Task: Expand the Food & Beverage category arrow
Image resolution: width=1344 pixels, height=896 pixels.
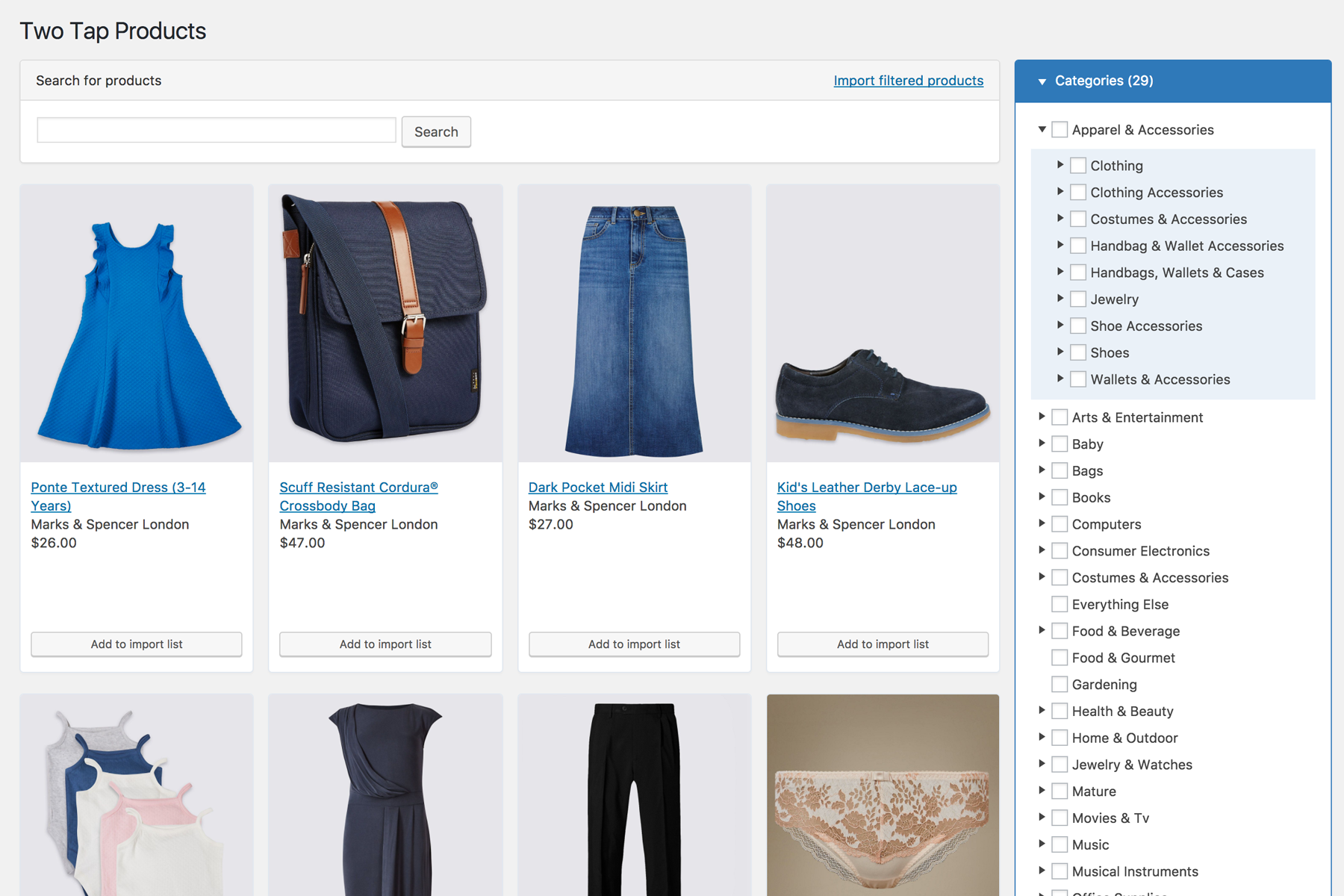Action: pos(1042,630)
